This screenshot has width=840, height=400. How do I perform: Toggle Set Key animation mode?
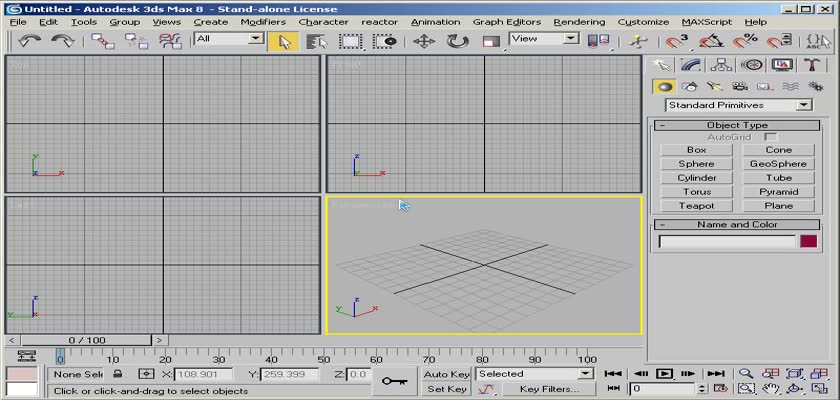click(x=446, y=389)
